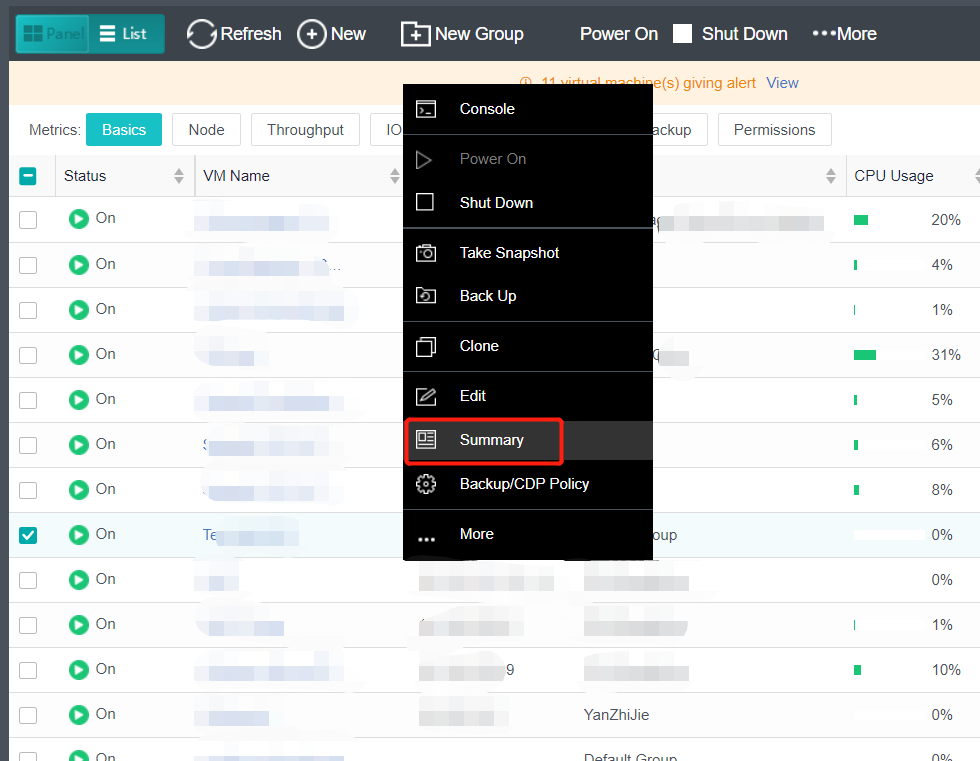The height and width of the screenshot is (761, 980).
Task: Click the Backup/CDP Policy gear icon
Action: tap(426, 484)
